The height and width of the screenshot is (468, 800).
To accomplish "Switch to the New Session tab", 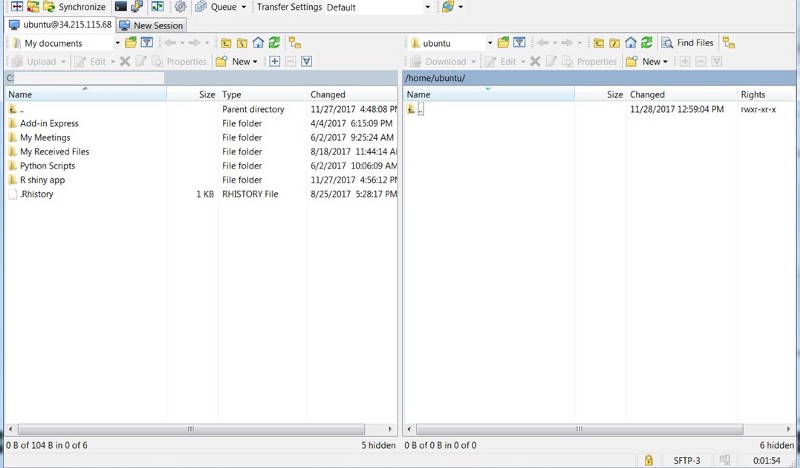I will coord(151,25).
